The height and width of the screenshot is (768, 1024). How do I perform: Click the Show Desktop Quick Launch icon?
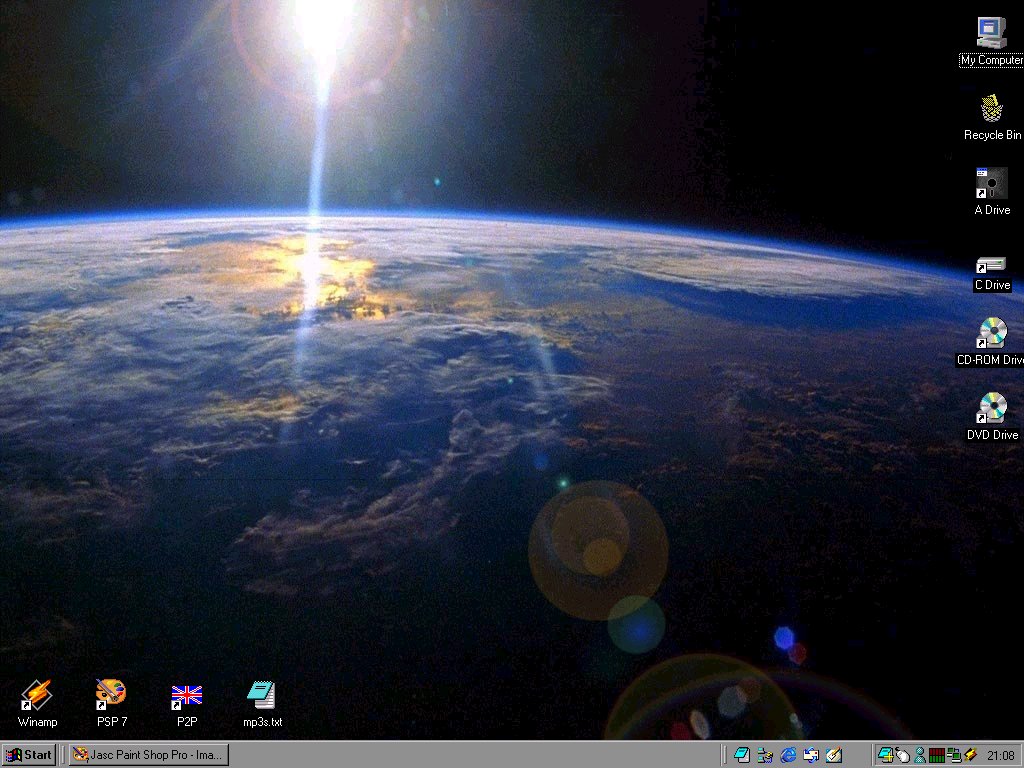(x=834, y=755)
